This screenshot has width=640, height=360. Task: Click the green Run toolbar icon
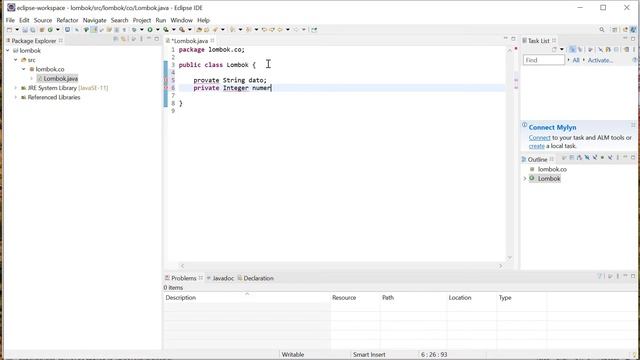(x=150, y=30)
